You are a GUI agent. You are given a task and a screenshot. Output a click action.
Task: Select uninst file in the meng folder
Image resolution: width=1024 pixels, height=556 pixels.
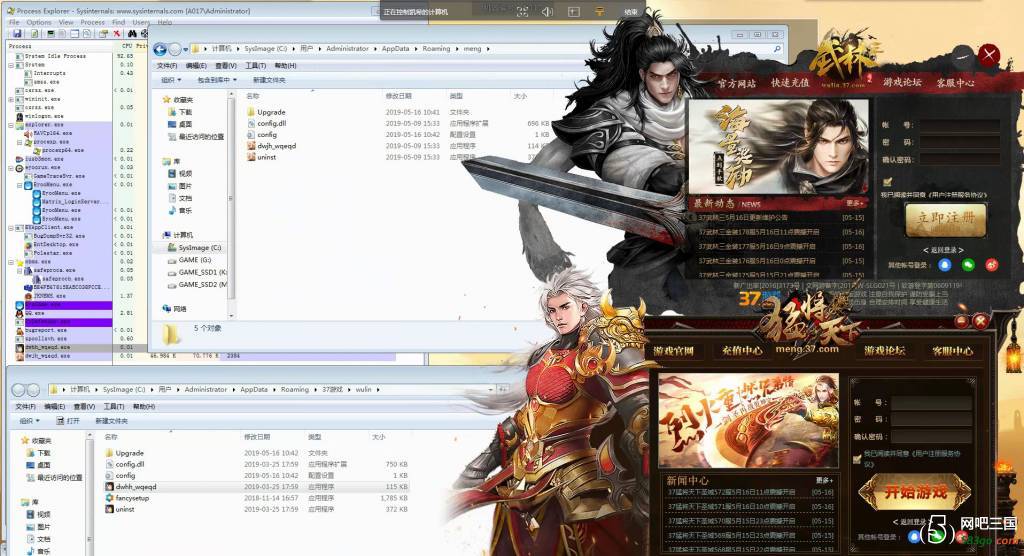(261, 157)
